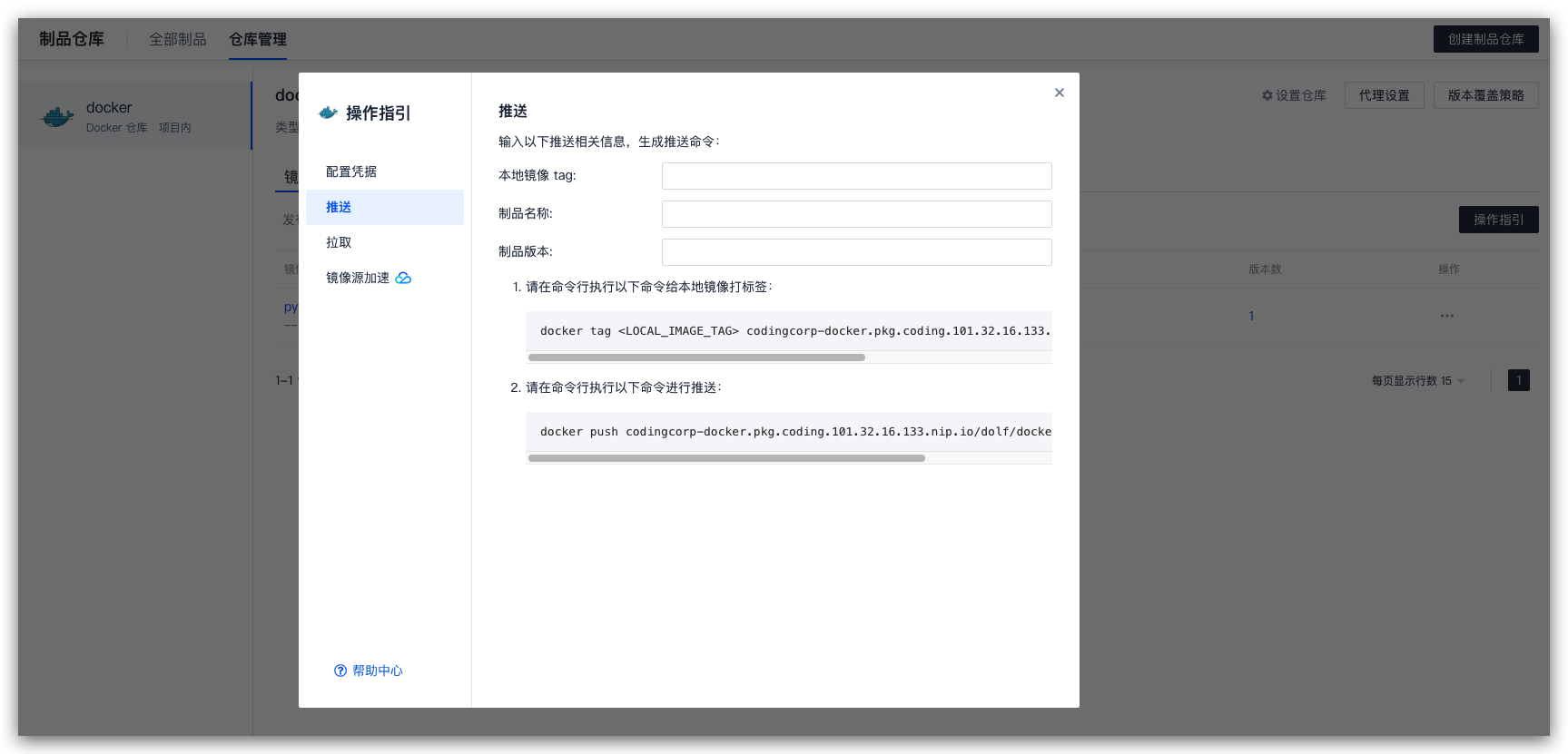Viewport: 1568px width, 754px height.
Task: Select 推送 in the guide menu
Action: [385, 207]
